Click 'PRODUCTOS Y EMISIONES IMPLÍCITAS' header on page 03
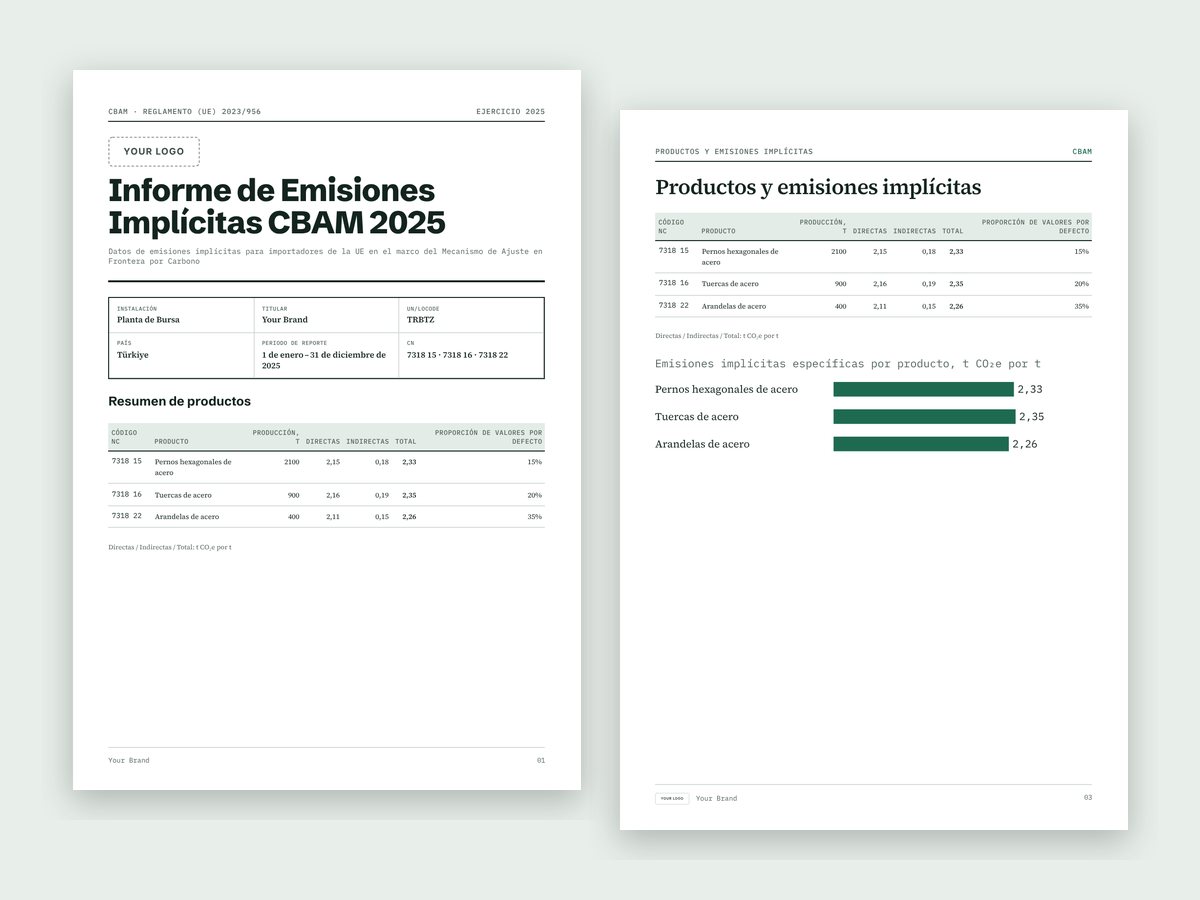This screenshot has height=900, width=1200. click(x=734, y=152)
